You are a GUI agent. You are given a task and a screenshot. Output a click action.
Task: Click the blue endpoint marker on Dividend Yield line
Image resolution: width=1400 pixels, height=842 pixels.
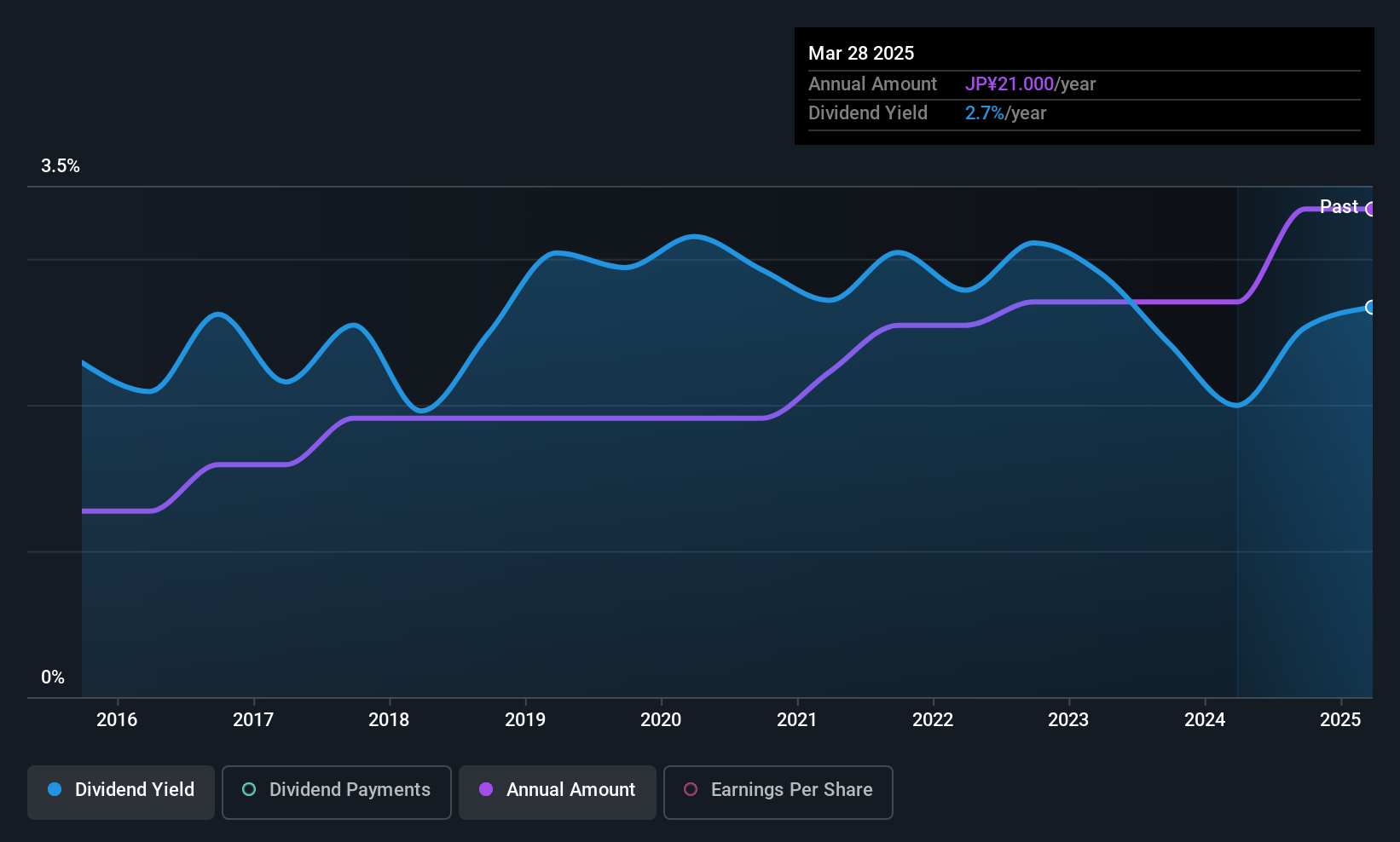click(1370, 307)
